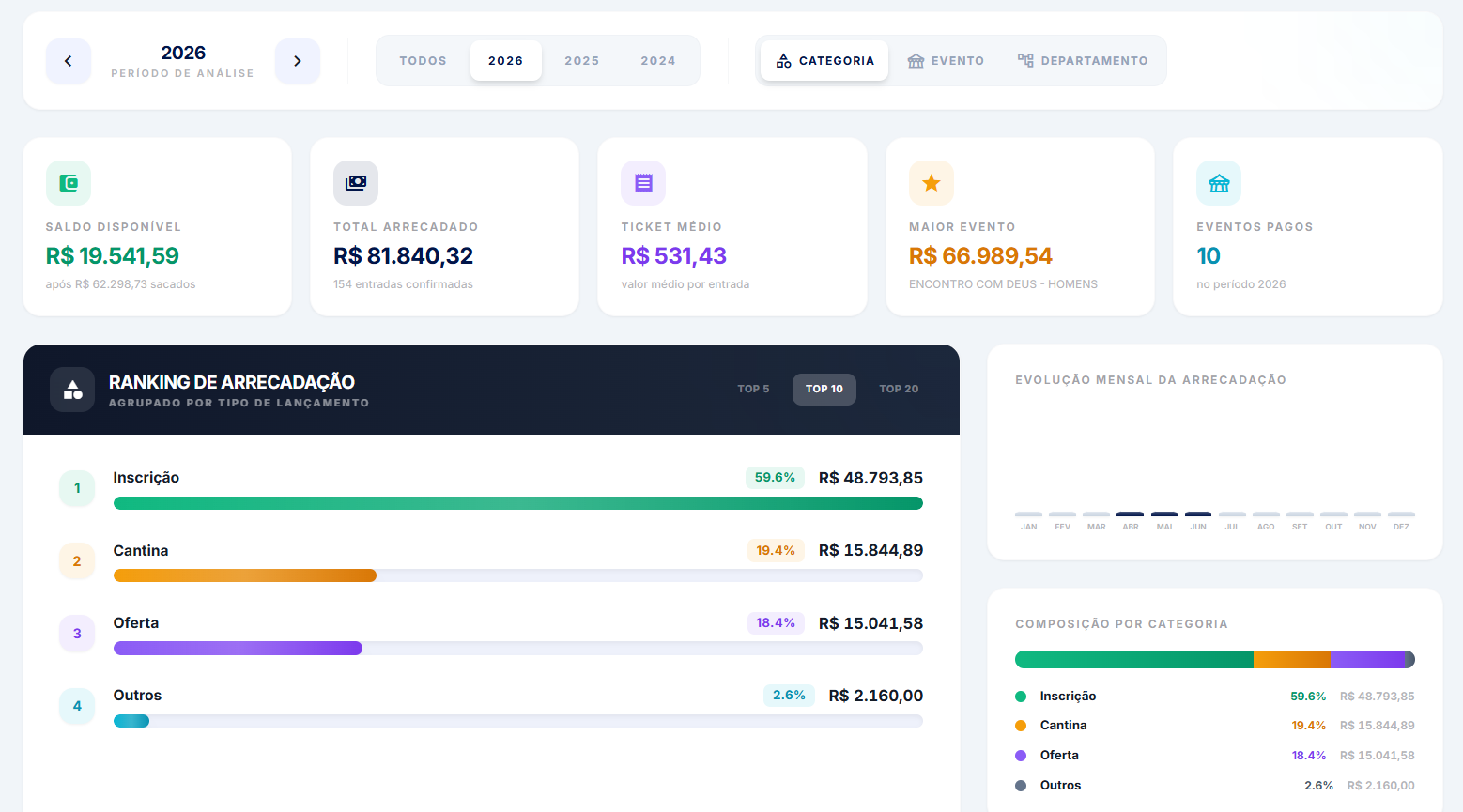The image size is (1463, 812).
Task: Click the Eventos Pagos building icon
Action: (1219, 183)
